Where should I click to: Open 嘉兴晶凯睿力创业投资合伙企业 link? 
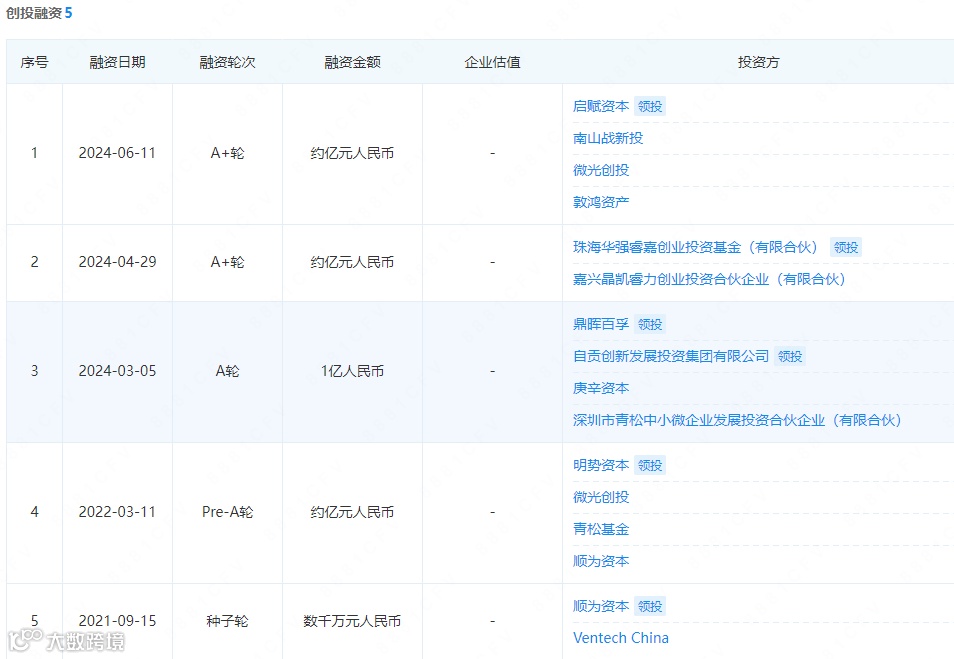712,279
